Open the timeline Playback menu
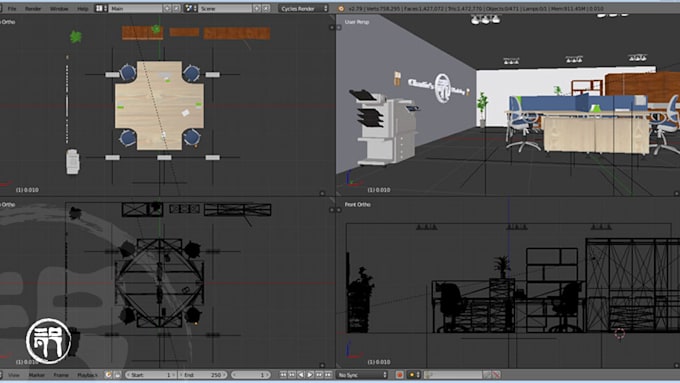Viewport: 680px width, 383px height. pos(87,375)
